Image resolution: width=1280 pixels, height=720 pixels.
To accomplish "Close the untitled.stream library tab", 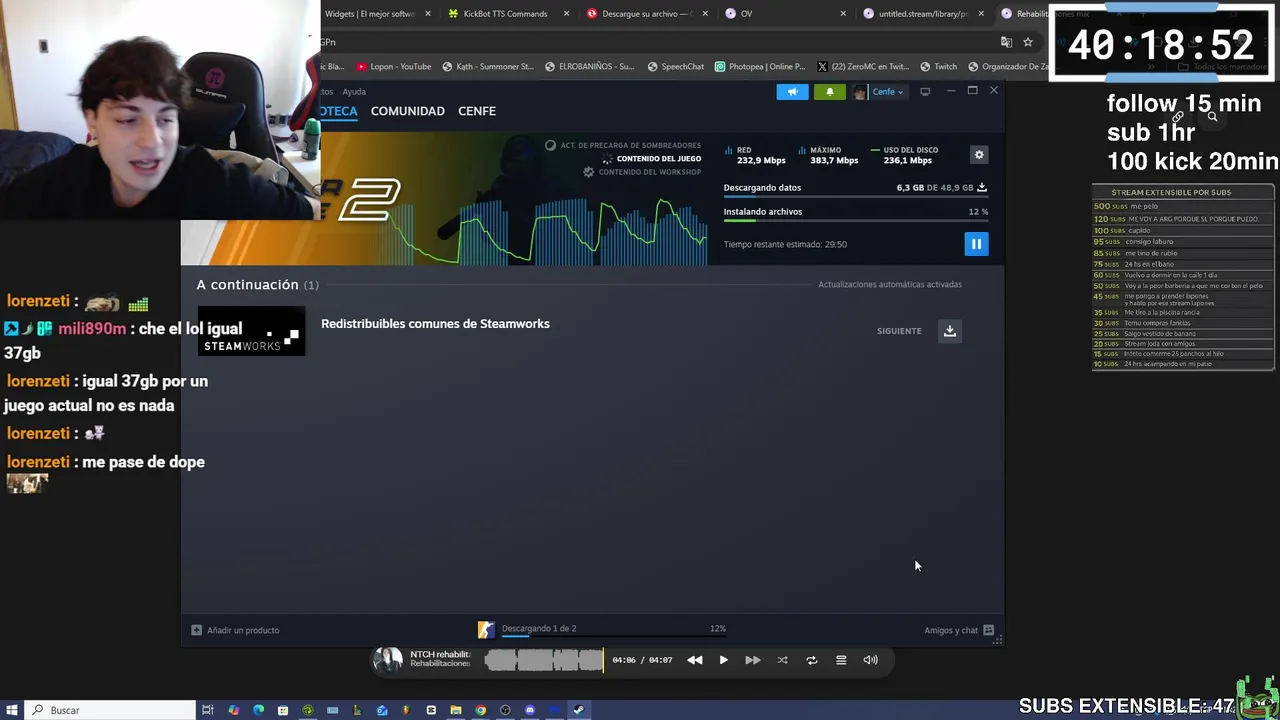I will coord(981,14).
